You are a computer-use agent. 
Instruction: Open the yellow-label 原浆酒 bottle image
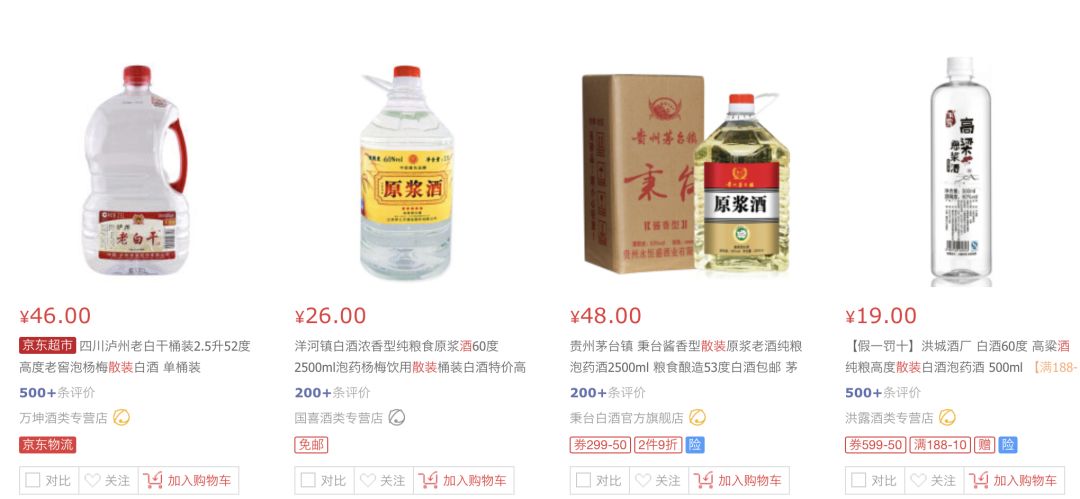pyautogui.click(x=407, y=172)
